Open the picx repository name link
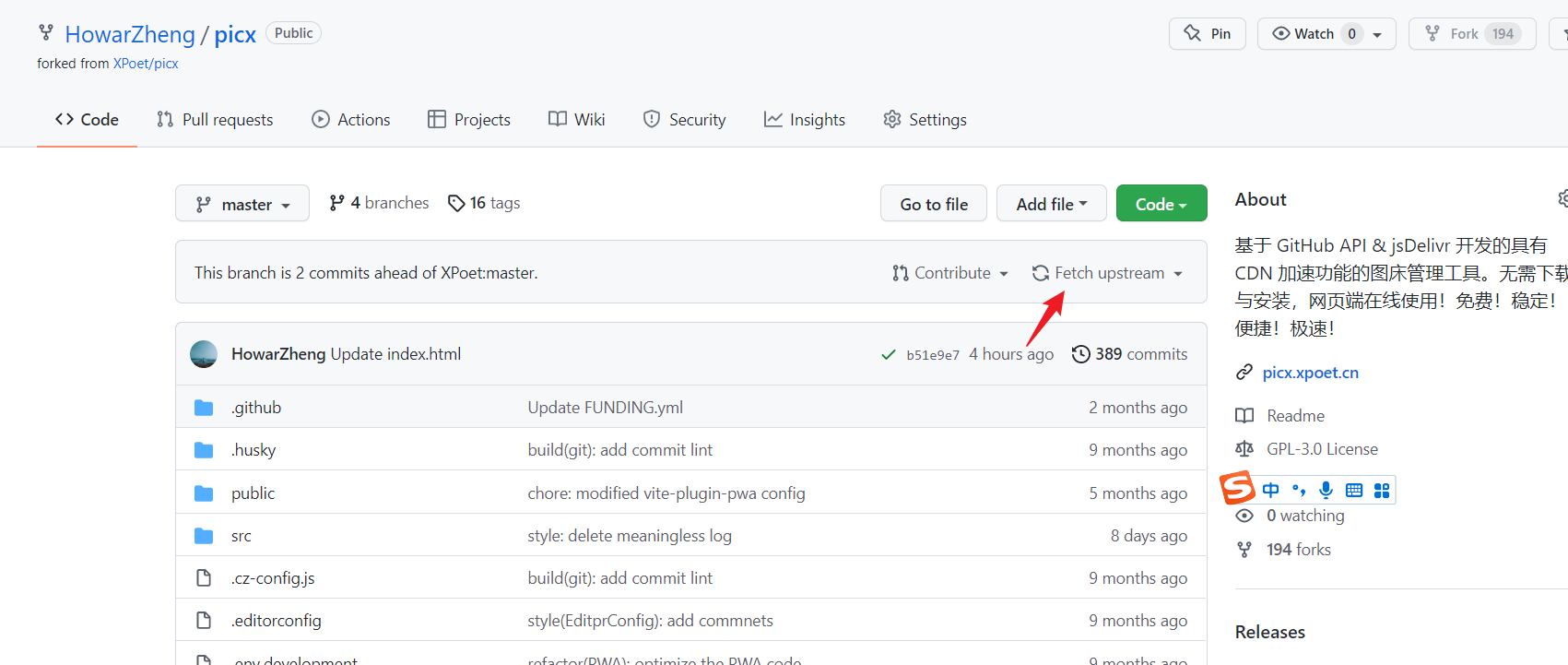 (x=235, y=34)
